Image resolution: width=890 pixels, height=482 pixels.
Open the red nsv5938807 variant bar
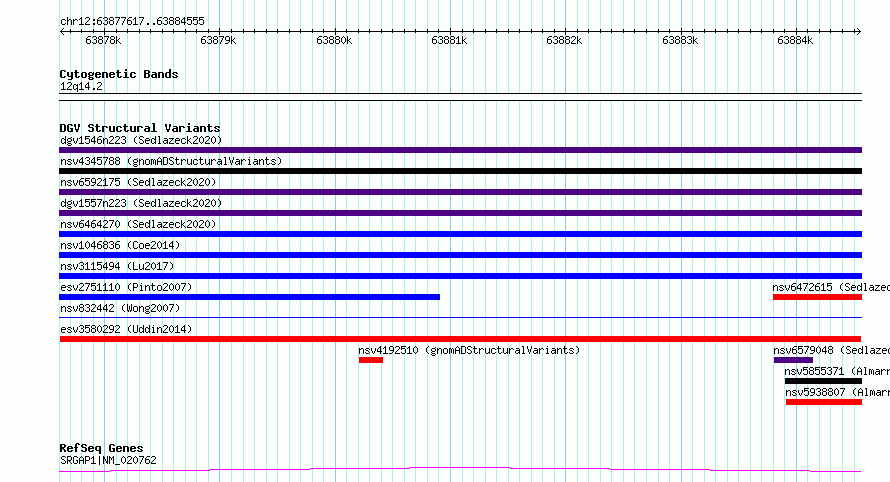click(x=824, y=402)
